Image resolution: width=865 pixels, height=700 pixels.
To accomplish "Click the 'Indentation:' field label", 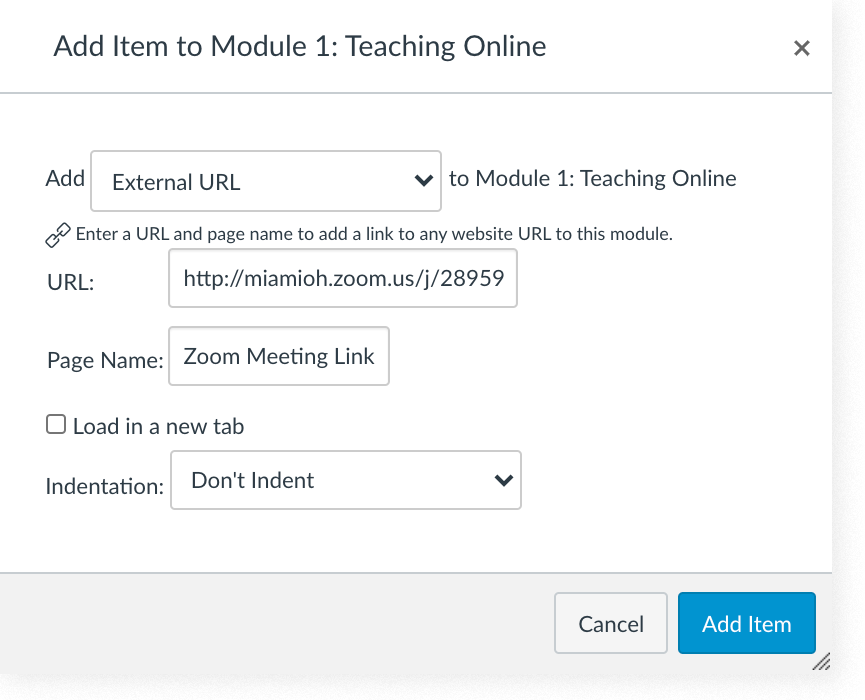I will coord(104,487).
